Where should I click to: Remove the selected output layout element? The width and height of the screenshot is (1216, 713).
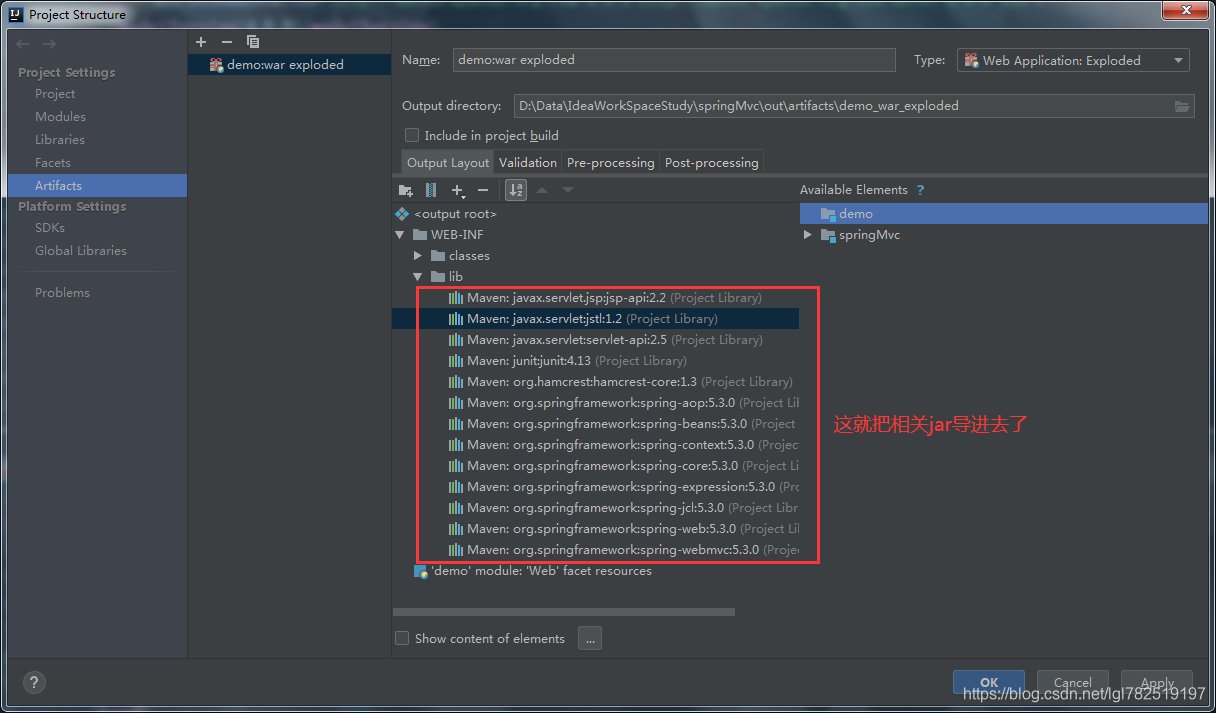(483, 190)
